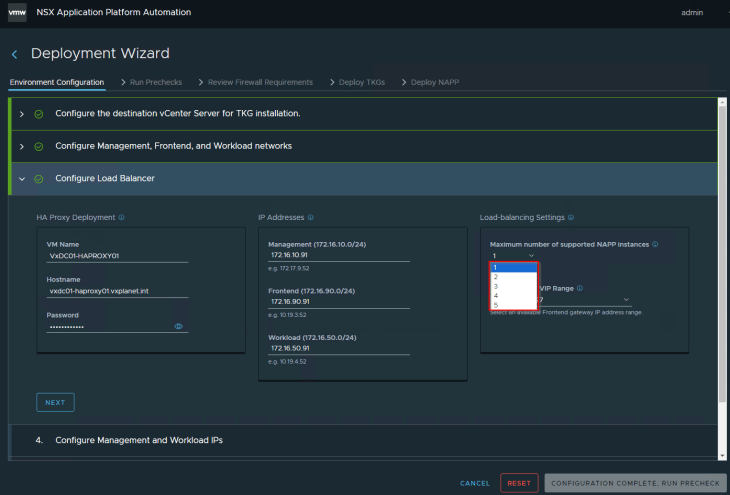The width and height of the screenshot is (730, 495).
Task: Click info icon next to VIP Range
Action: (580, 288)
